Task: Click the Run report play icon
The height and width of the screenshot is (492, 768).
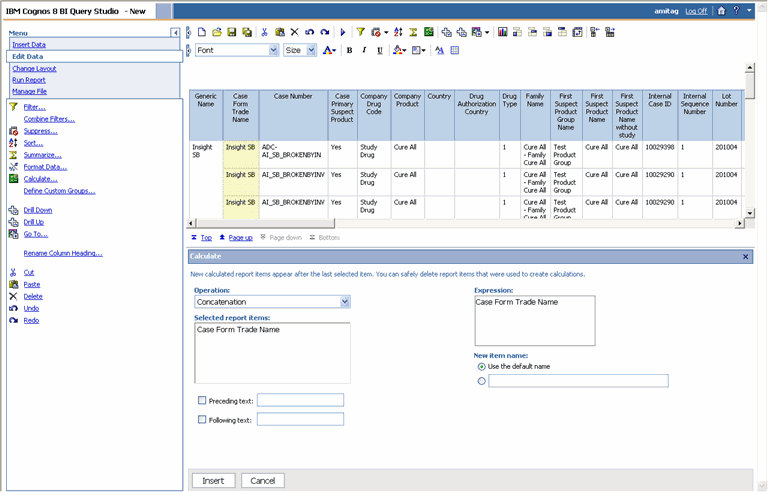Action: tap(343, 32)
